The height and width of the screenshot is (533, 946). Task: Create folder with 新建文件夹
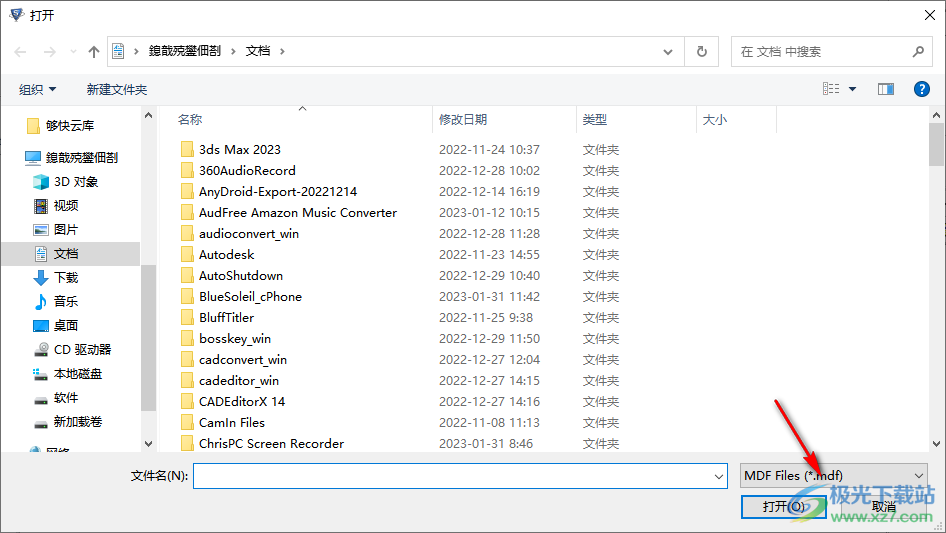pos(117,89)
